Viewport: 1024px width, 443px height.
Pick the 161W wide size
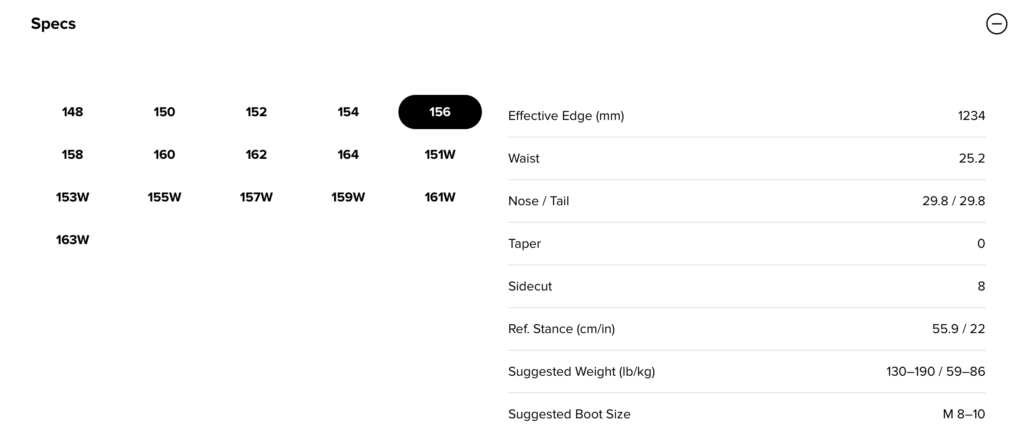click(x=440, y=197)
